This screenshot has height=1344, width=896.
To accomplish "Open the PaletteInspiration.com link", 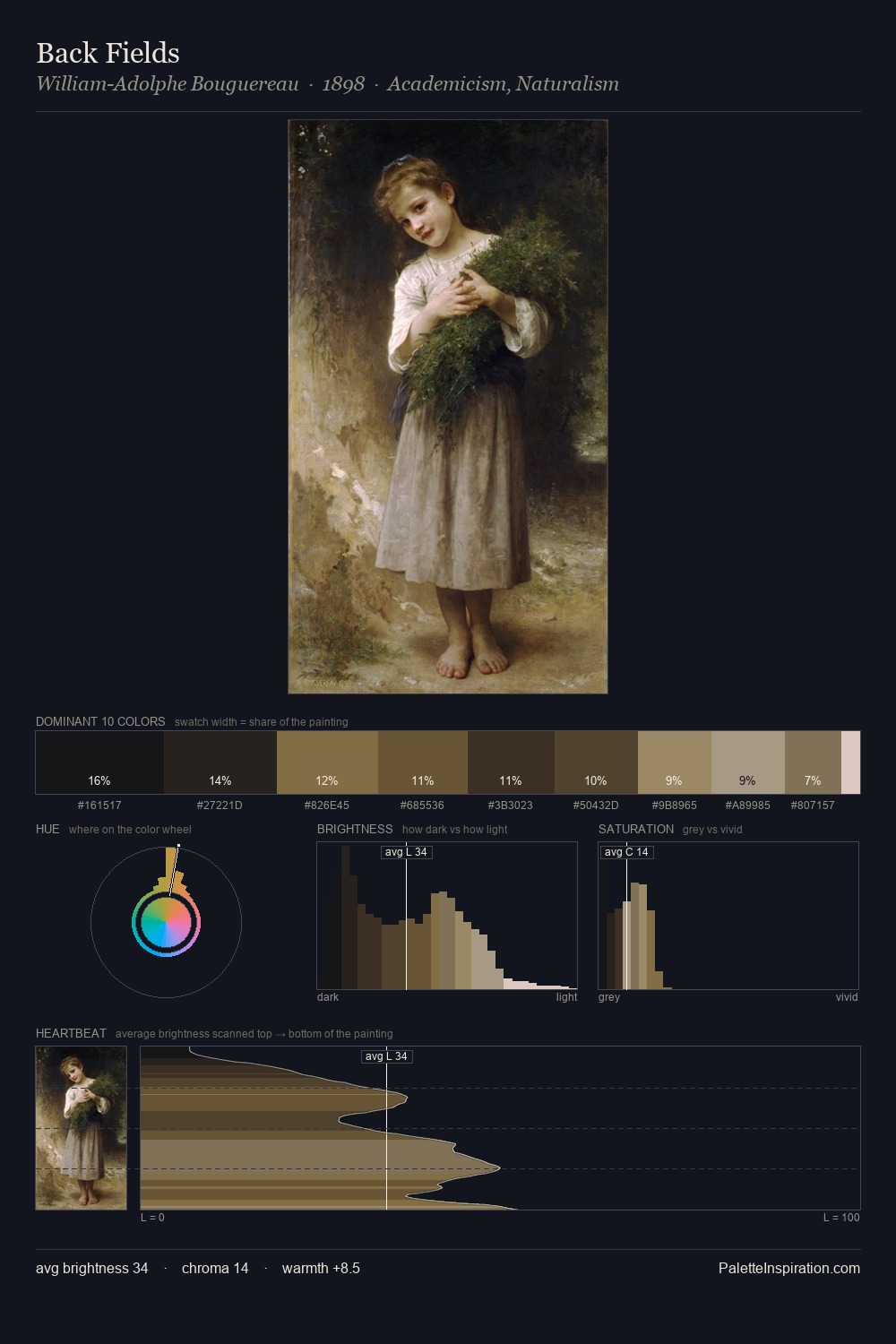I will (x=789, y=1268).
